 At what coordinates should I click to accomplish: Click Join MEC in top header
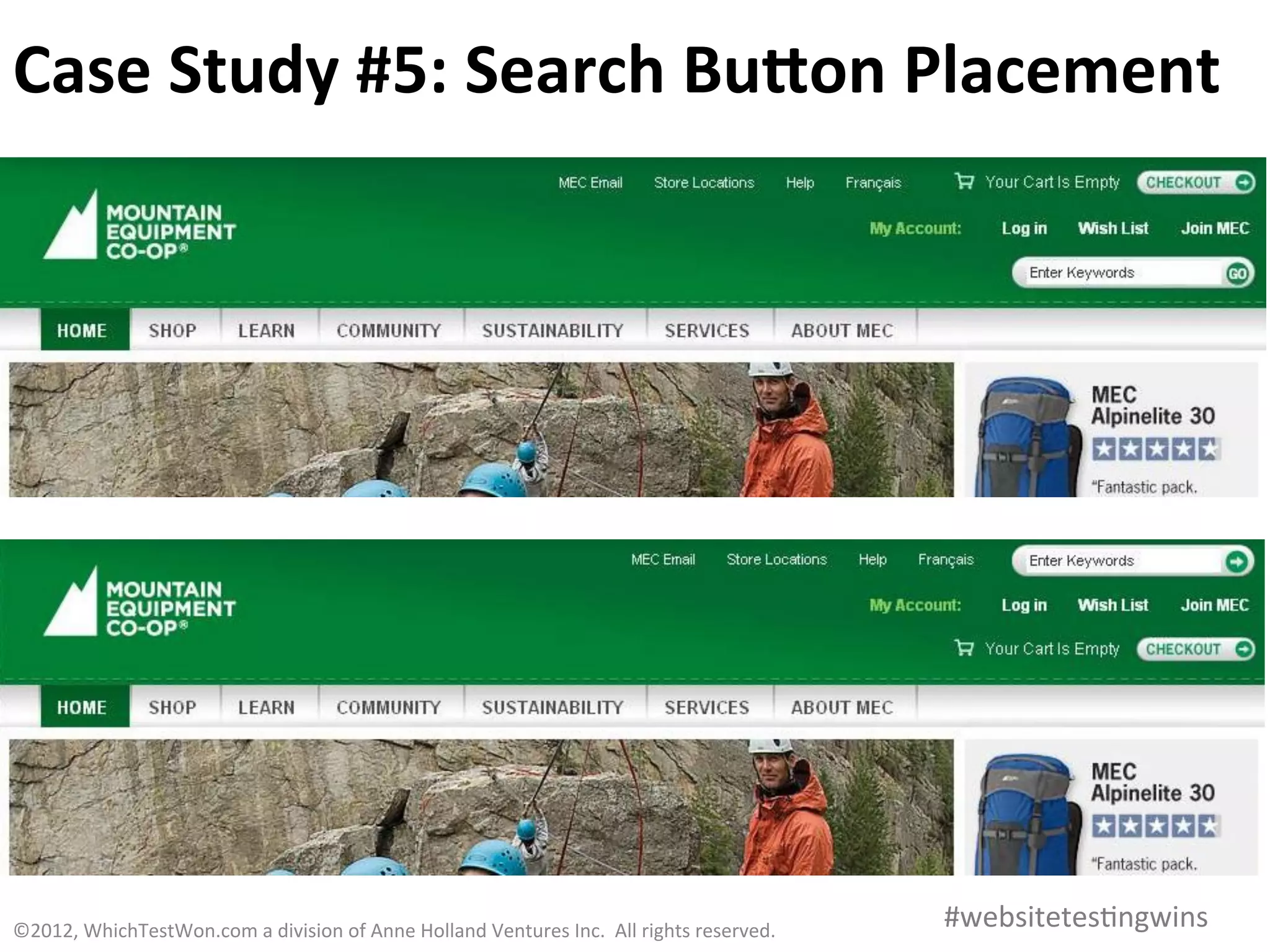pos(1215,229)
